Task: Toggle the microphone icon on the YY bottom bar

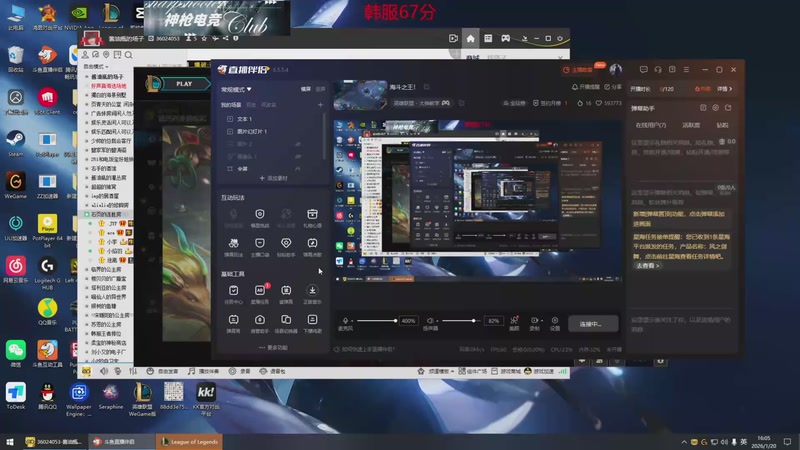Action: point(118,371)
